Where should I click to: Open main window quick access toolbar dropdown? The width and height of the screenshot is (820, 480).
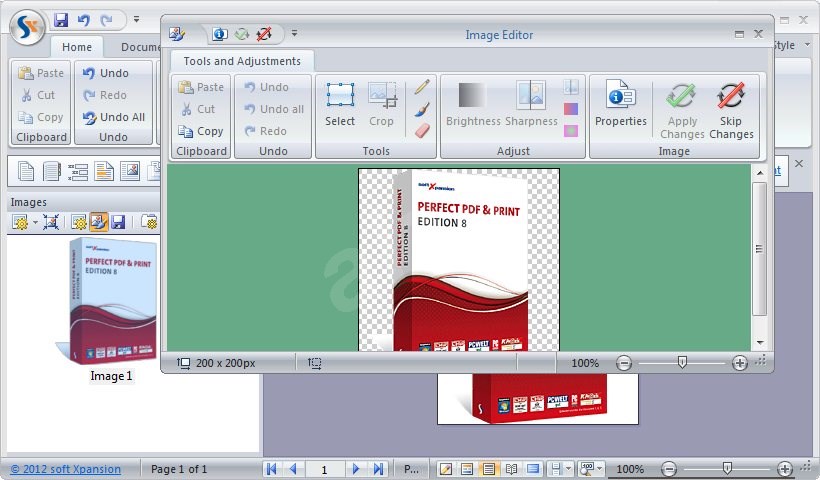tap(136, 19)
